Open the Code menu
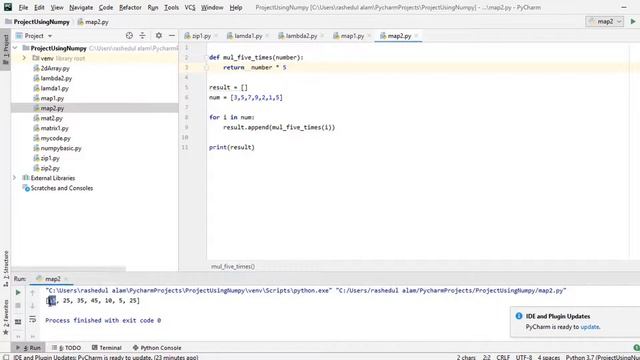Viewport: 640px width, 360px height. pos(106,7)
